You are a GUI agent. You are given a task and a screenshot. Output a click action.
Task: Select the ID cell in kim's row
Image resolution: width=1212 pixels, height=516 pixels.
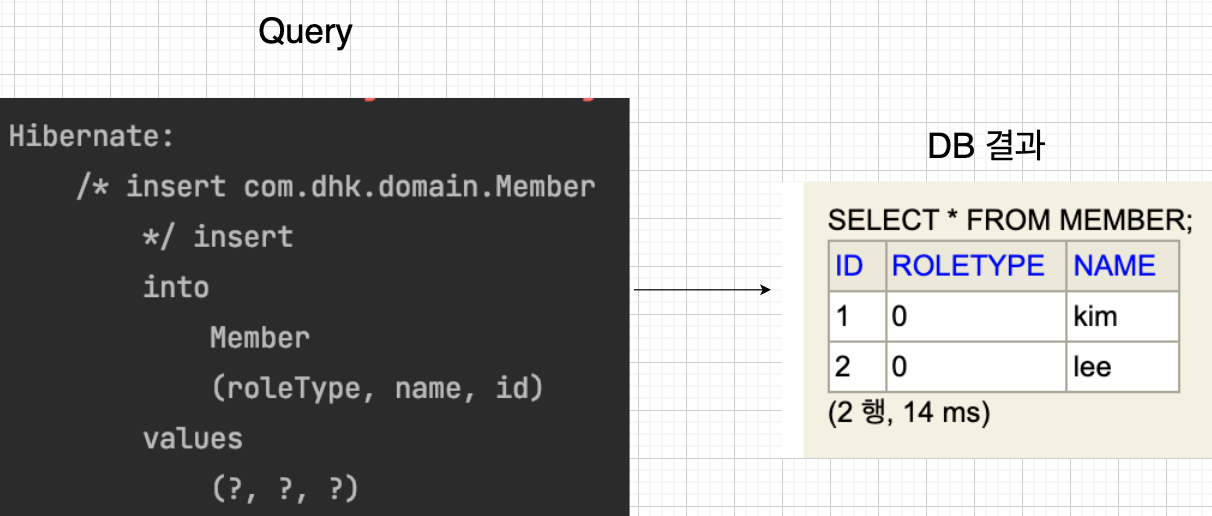pyautogui.click(x=857, y=316)
